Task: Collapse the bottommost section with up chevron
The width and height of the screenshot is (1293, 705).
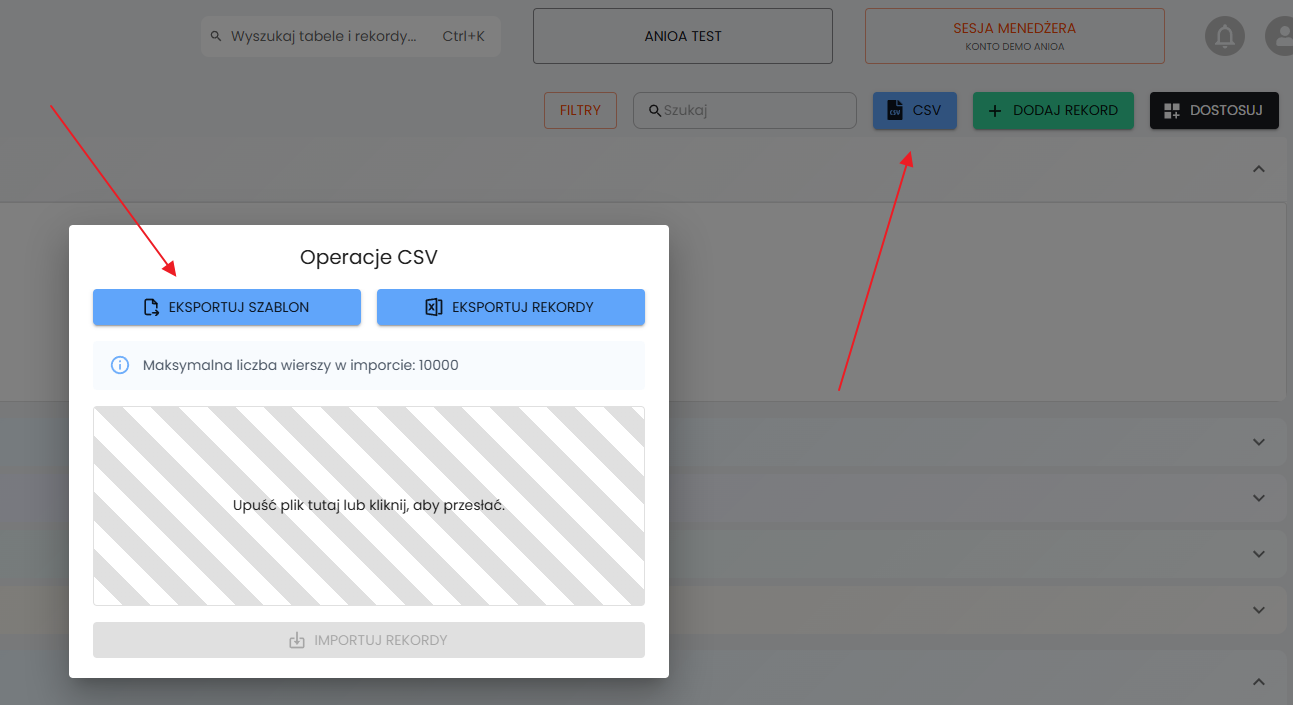Action: pyautogui.click(x=1259, y=682)
